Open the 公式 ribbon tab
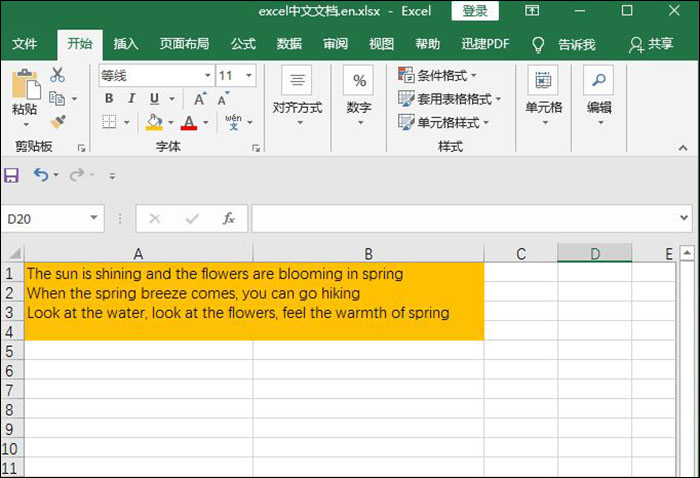 point(243,45)
